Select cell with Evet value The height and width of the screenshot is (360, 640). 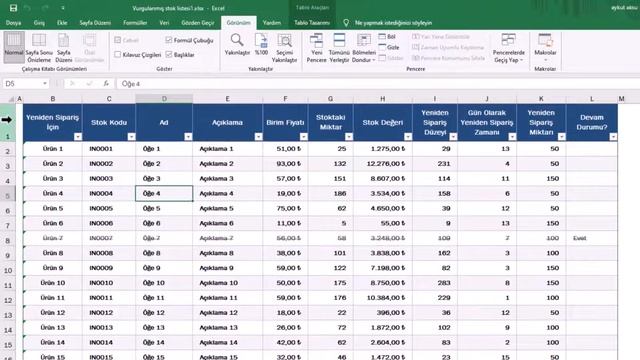tap(591, 238)
